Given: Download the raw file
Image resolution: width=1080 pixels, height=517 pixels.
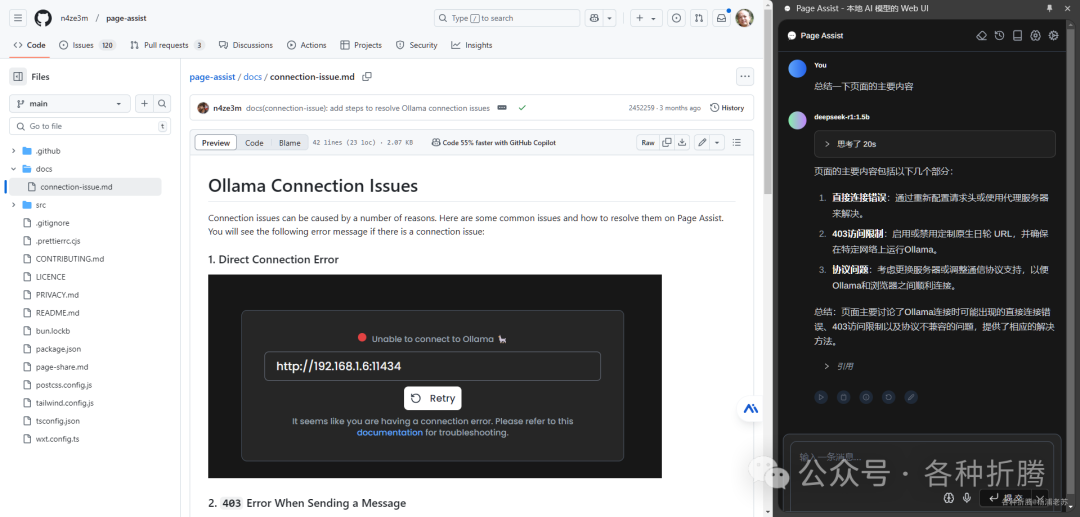Looking at the screenshot, I should 682,143.
